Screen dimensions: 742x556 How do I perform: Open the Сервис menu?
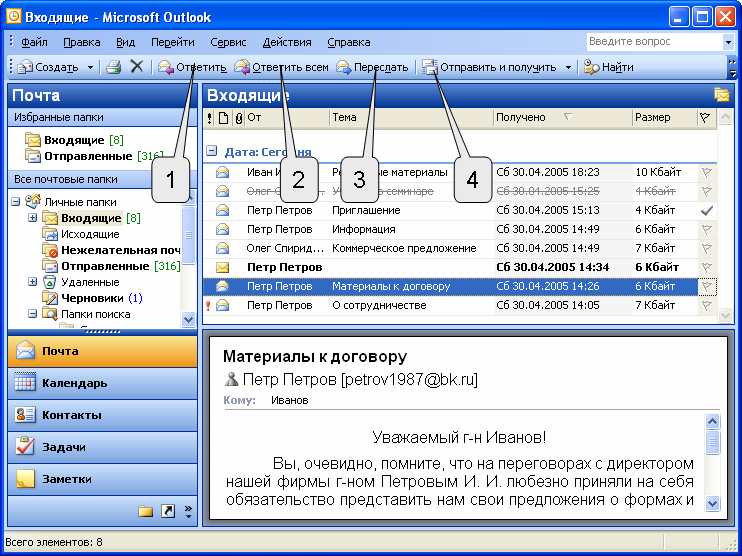click(228, 42)
